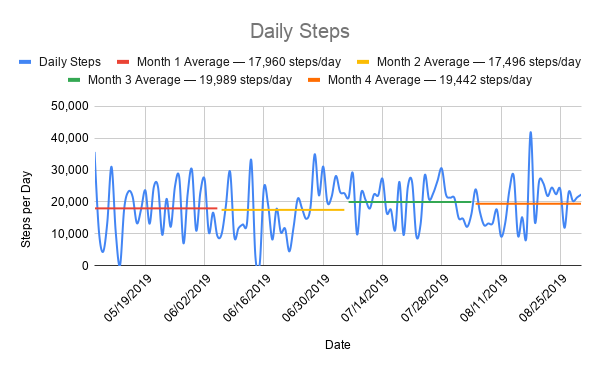Click the 40,000 y-axis label
600x371 pixels.
(70, 138)
